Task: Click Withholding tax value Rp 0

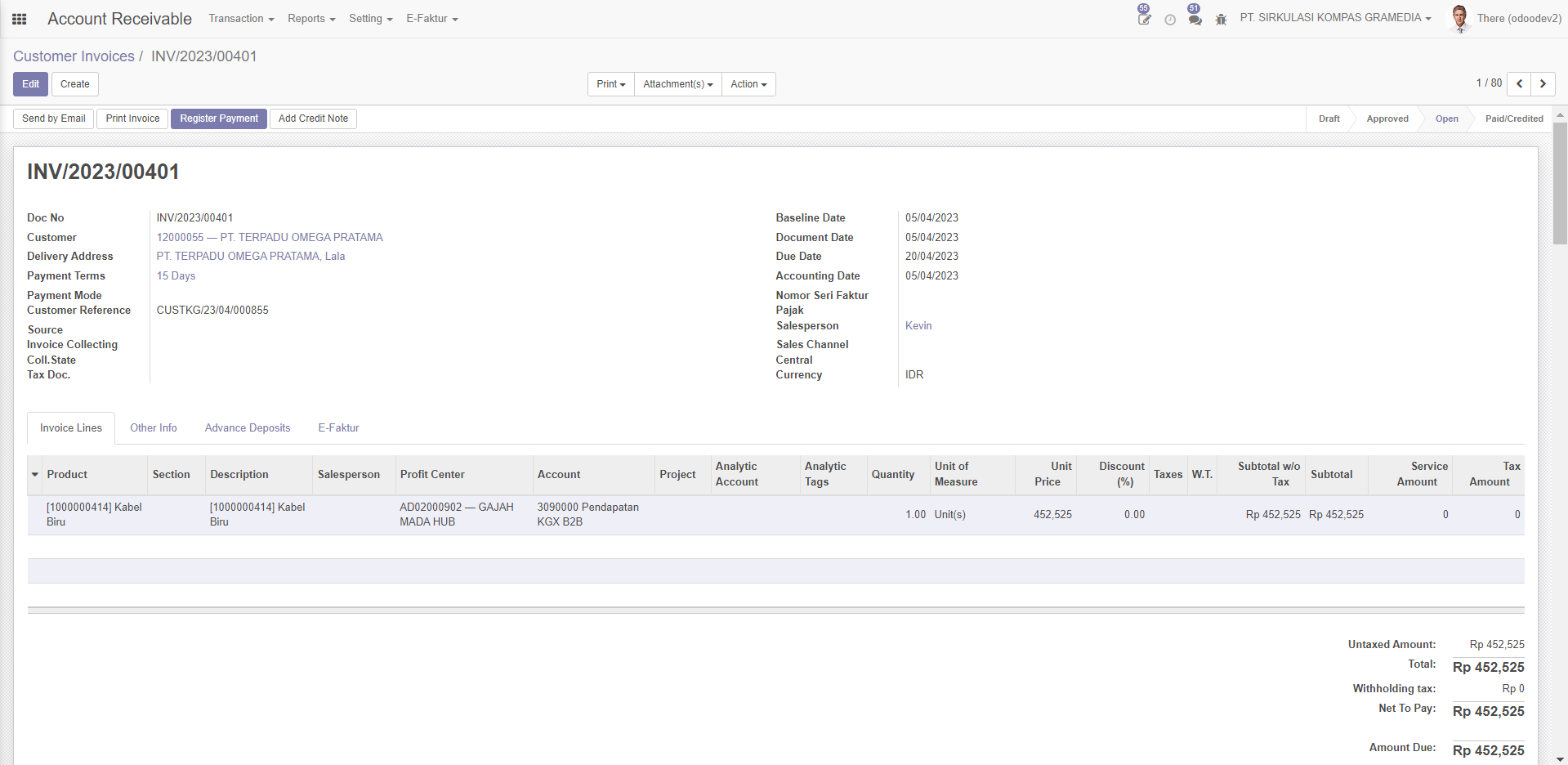Action: coord(1513,688)
